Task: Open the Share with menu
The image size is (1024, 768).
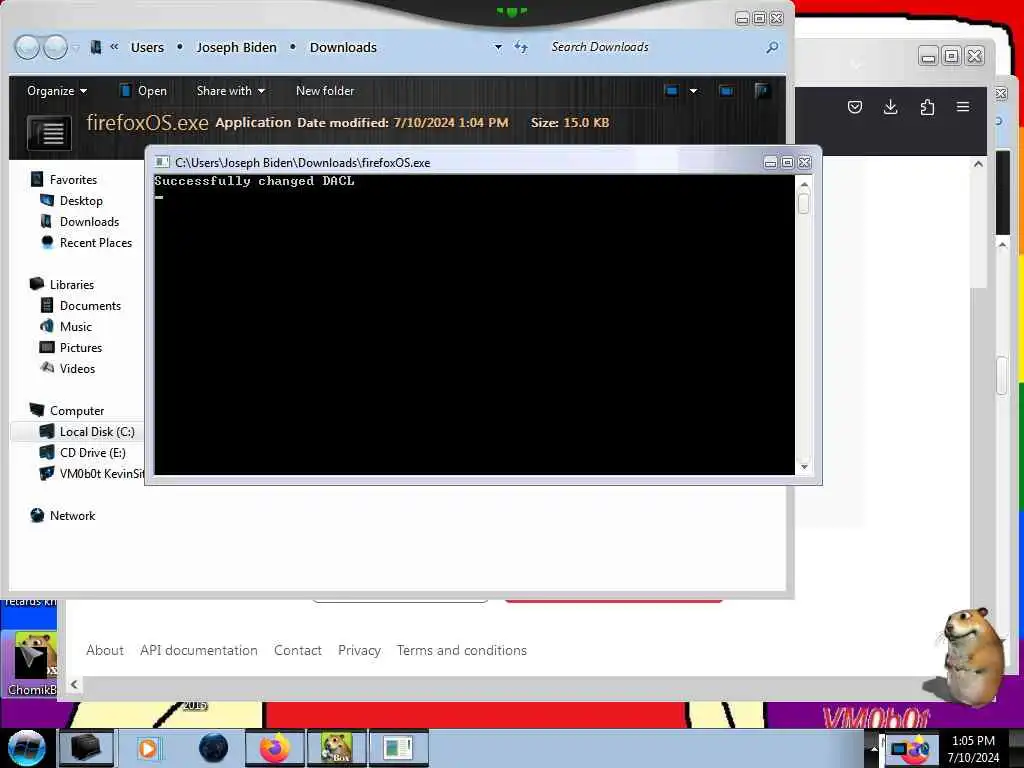Action: (231, 91)
